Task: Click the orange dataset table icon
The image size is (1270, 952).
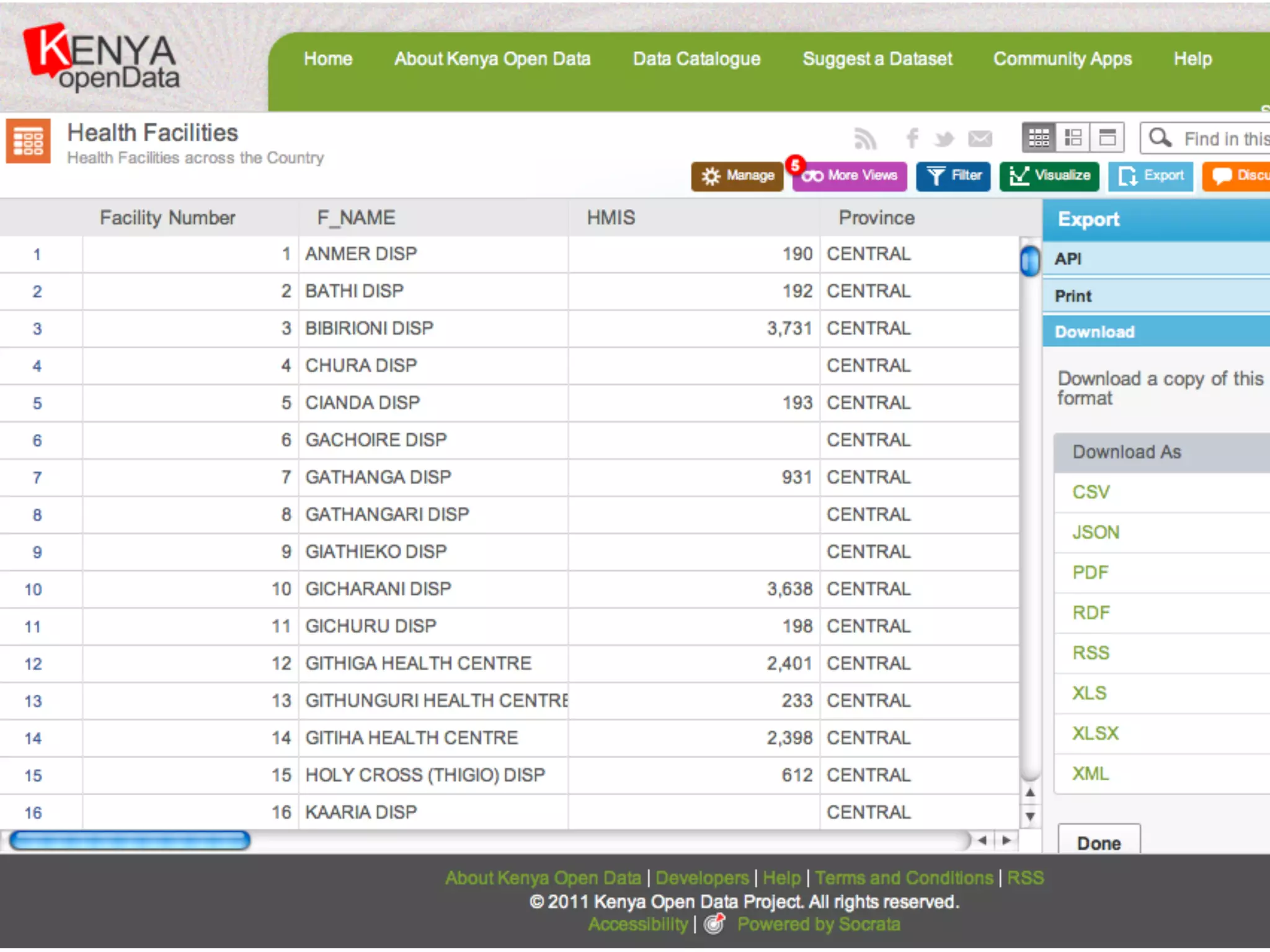Action: point(29,141)
